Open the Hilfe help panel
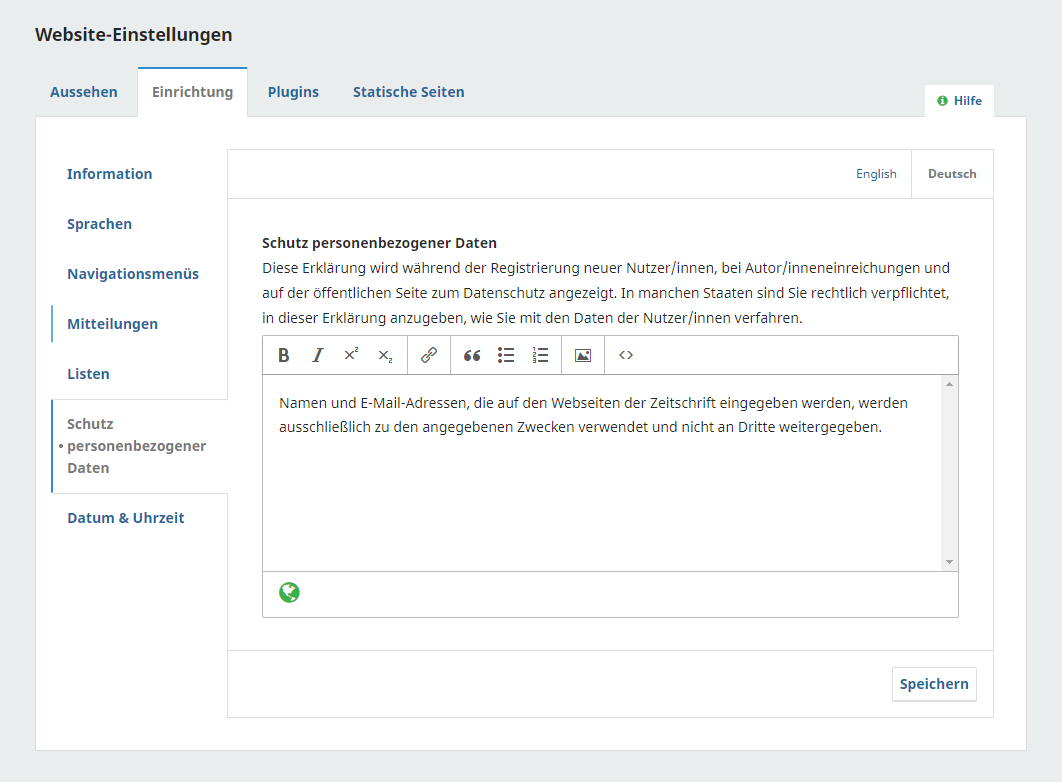This screenshot has height=782, width=1062. (x=959, y=101)
